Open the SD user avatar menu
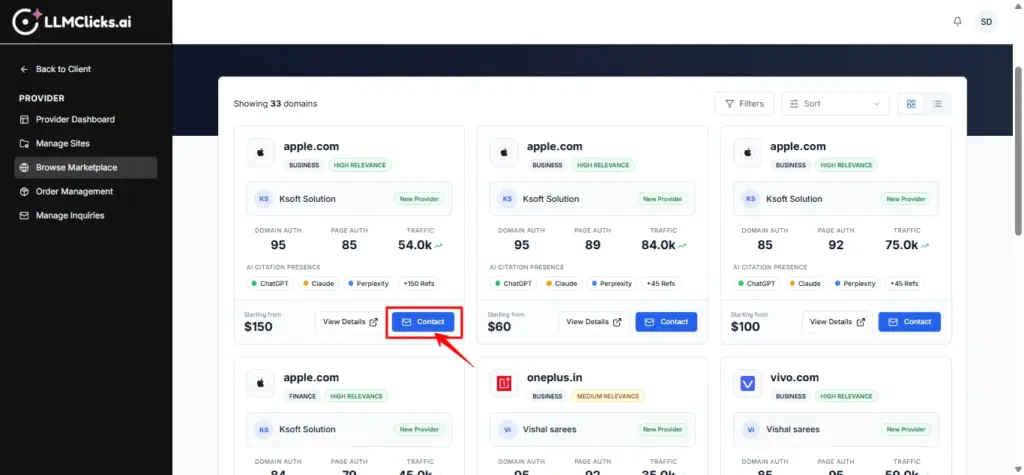This screenshot has height=475, width=1024. [x=986, y=21]
